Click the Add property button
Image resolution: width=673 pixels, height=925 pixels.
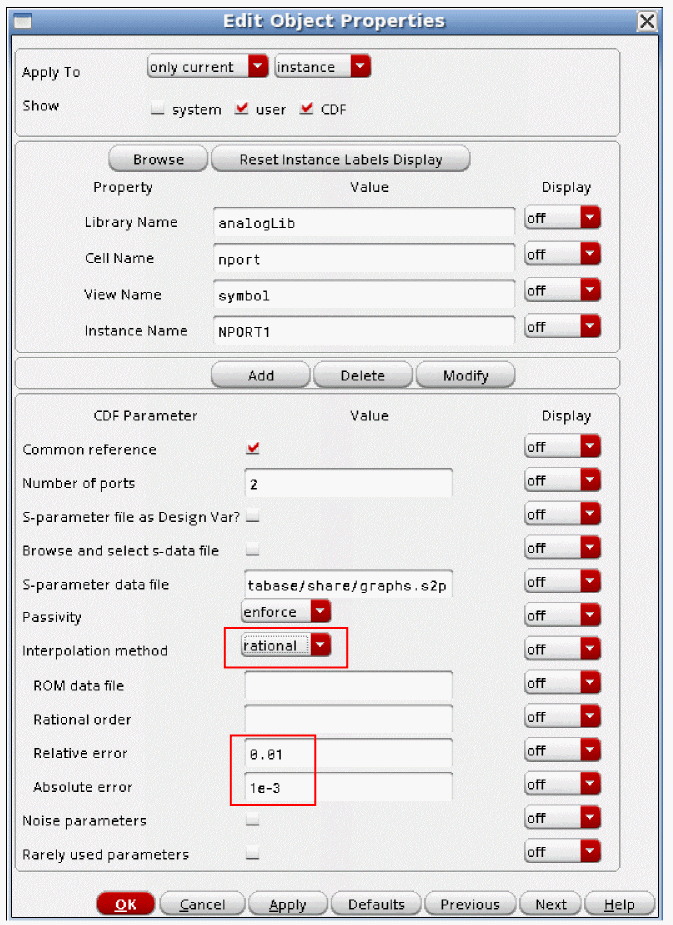tap(261, 375)
